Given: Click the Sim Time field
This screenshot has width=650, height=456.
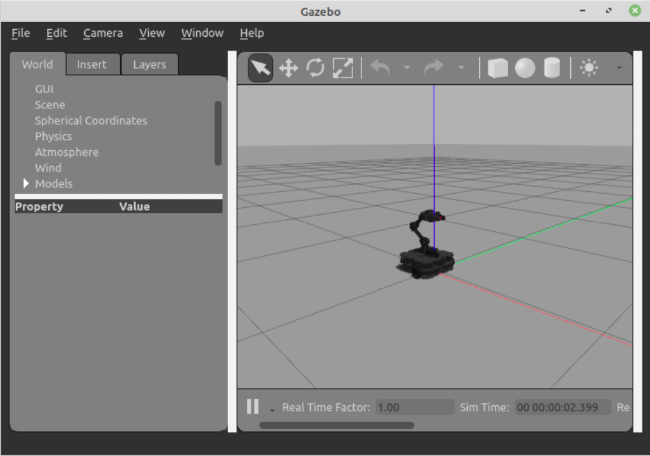Looking at the screenshot, I should (x=563, y=407).
